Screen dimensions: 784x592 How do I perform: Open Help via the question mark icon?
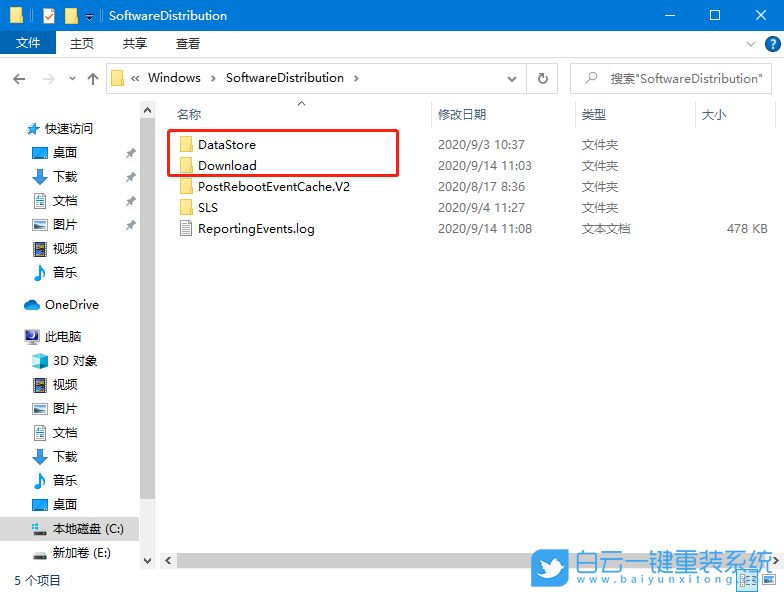[772, 44]
